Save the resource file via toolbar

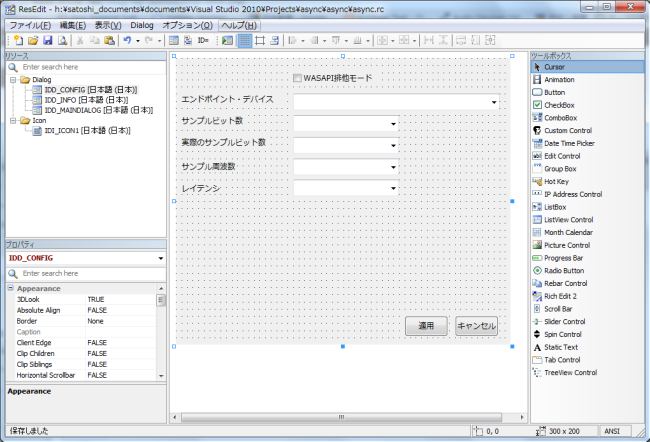[47, 40]
